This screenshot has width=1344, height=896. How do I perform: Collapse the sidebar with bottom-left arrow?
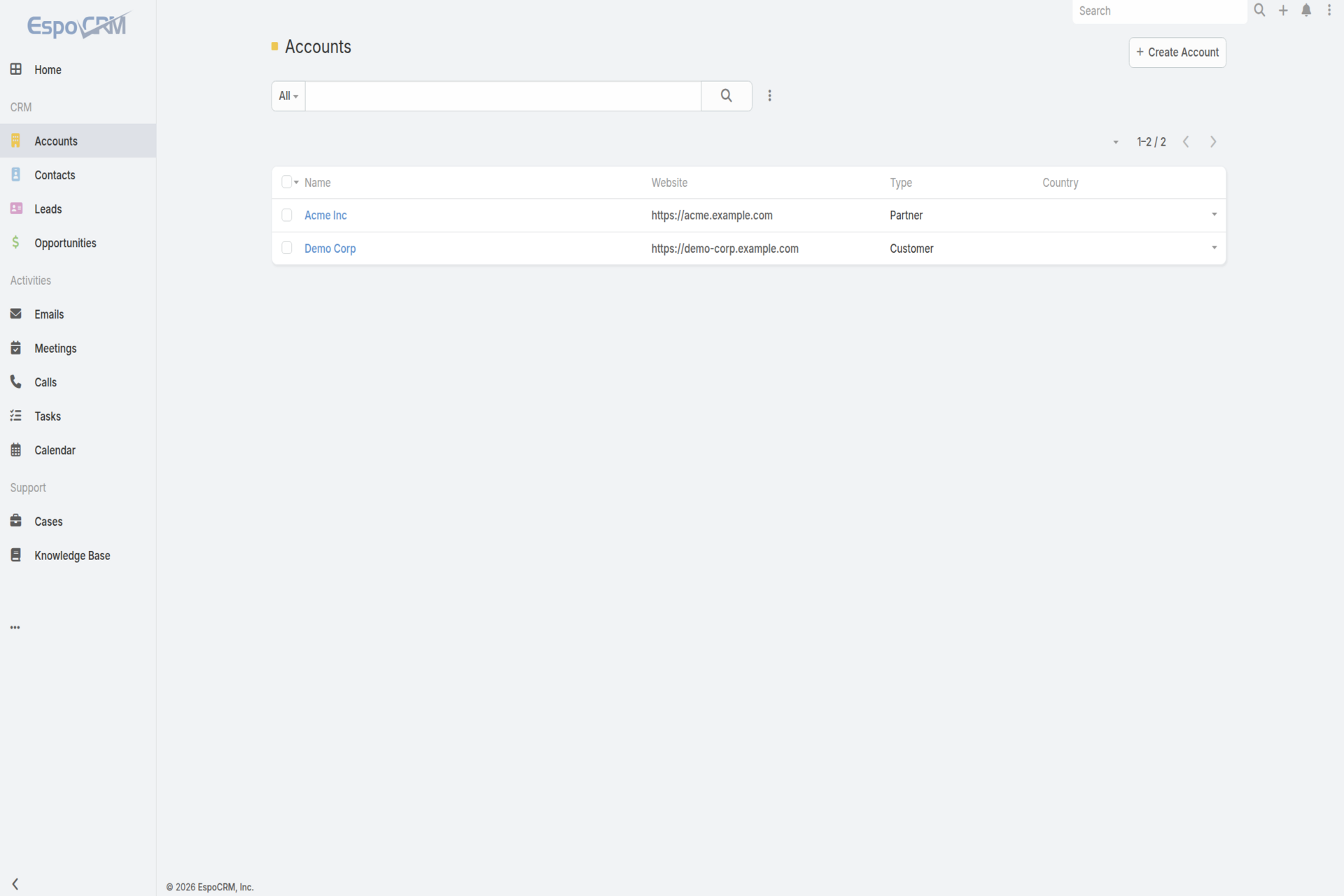(15, 883)
